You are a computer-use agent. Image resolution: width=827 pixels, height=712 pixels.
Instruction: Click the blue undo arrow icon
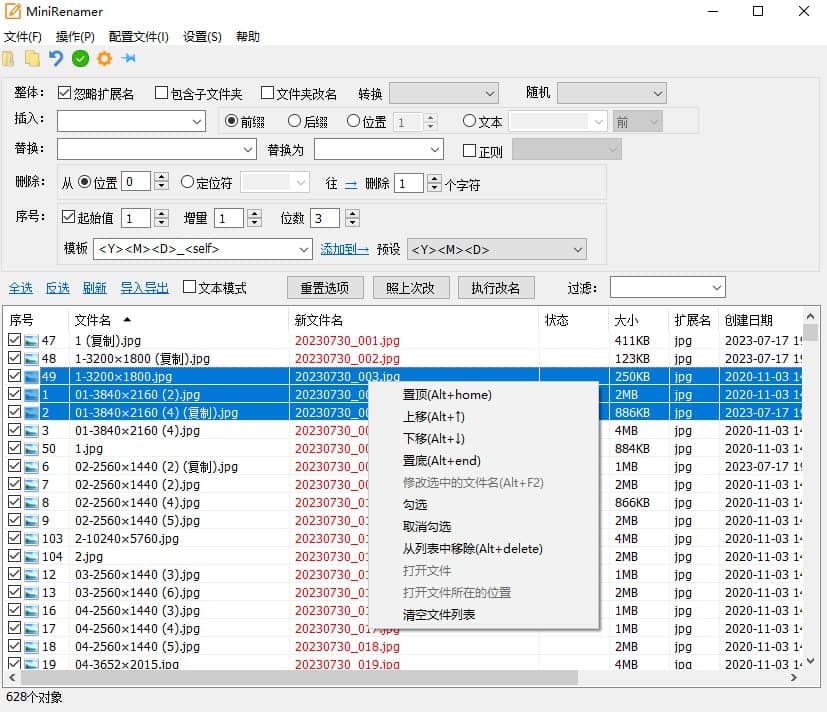(x=56, y=58)
